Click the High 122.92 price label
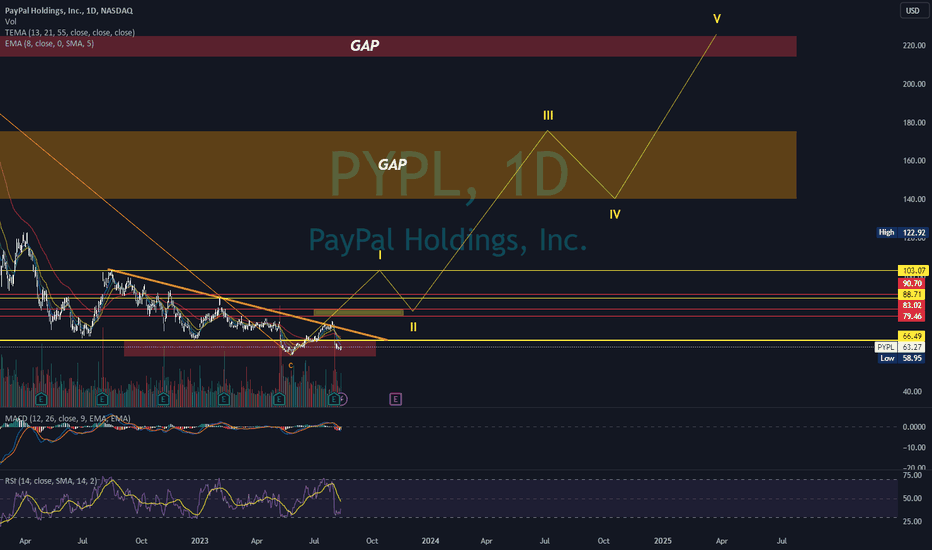This screenshot has height=550, width=932. tap(902, 232)
